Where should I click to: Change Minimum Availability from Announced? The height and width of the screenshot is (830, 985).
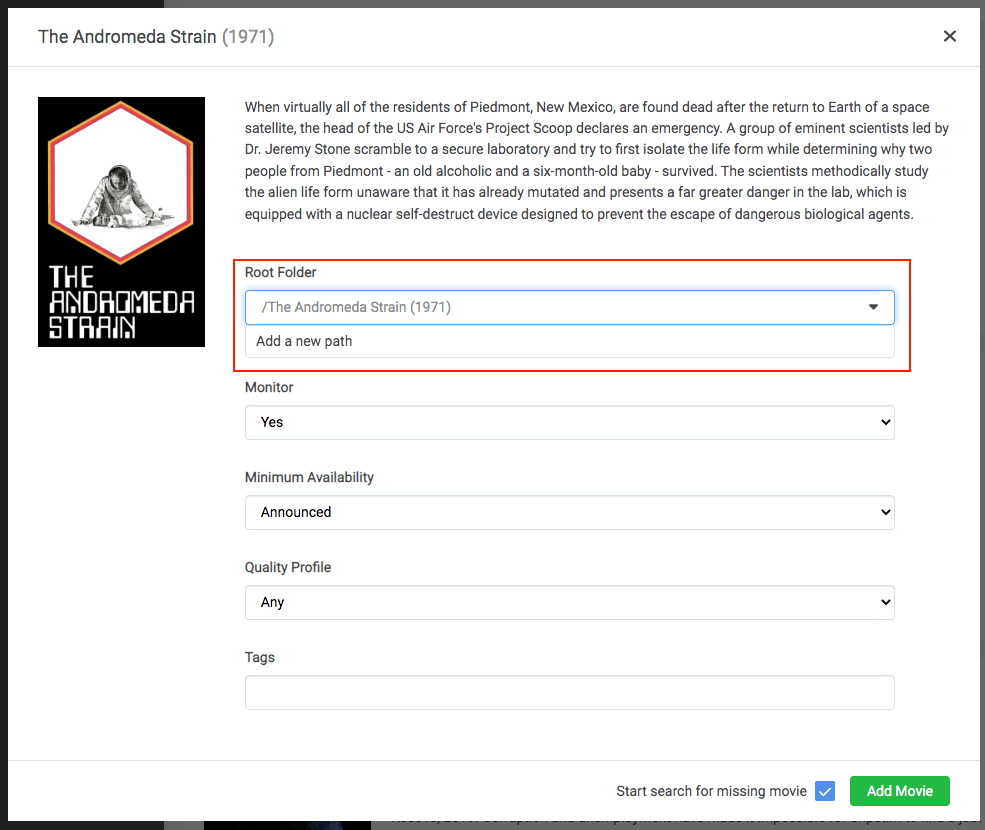(x=570, y=512)
